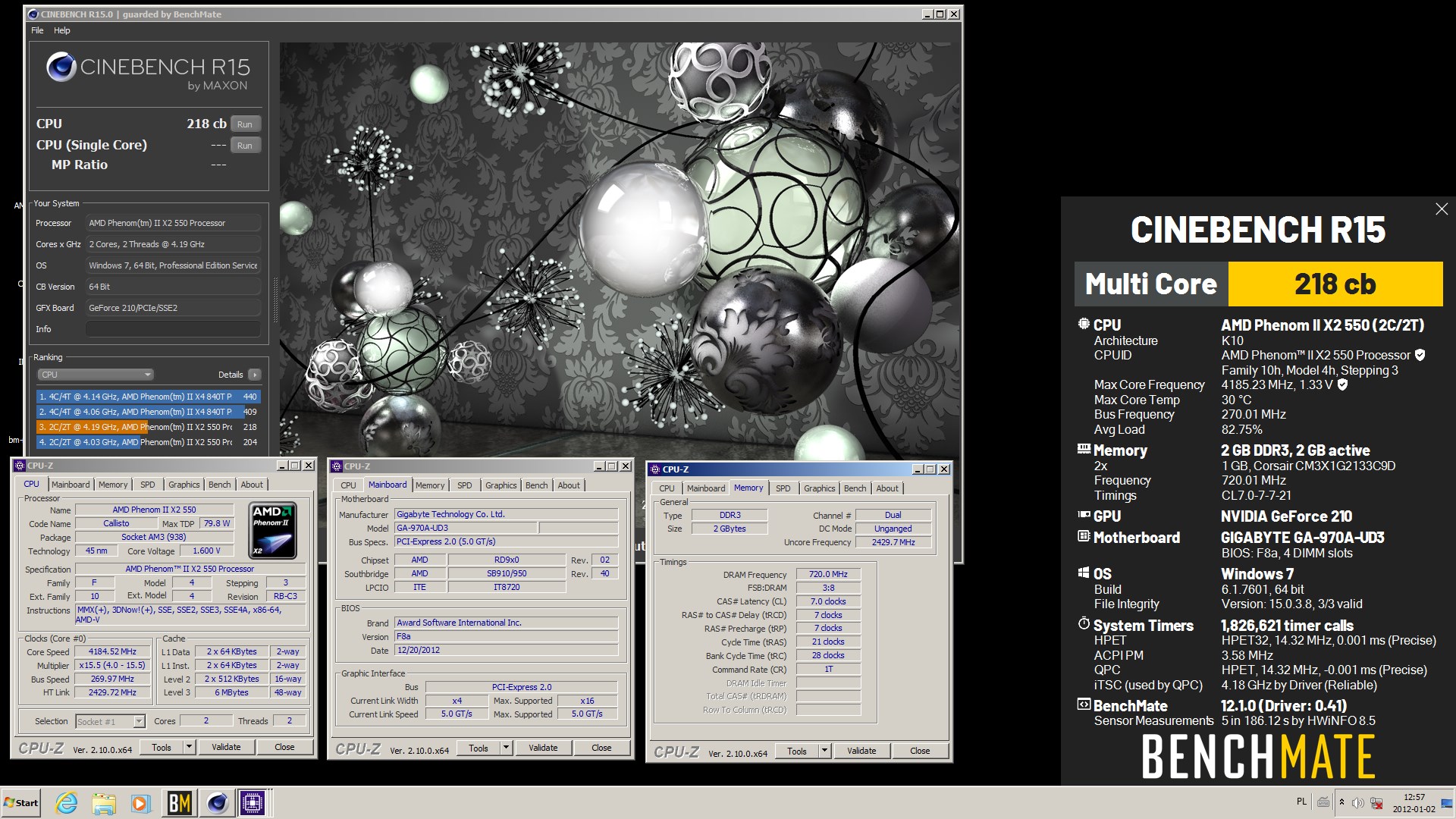Switch to SPD tab in CPU-Z Memory window
This screenshot has height=819, width=1456.
[783, 488]
